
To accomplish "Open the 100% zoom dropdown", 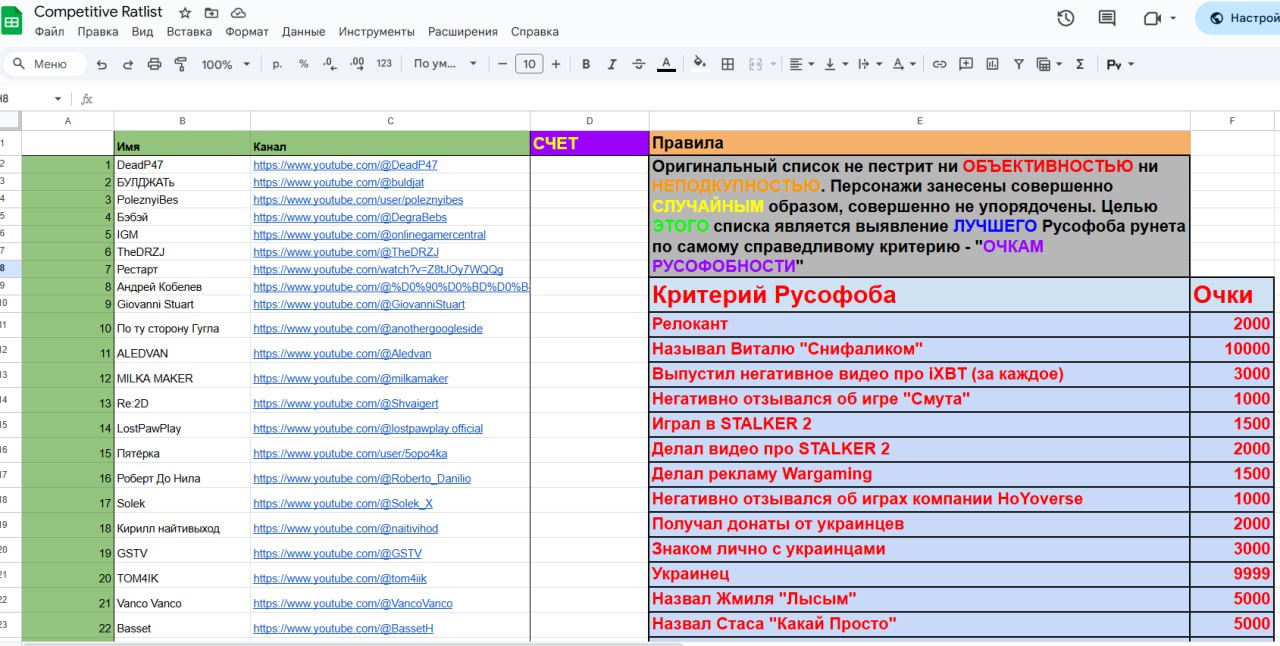I will pos(226,64).
